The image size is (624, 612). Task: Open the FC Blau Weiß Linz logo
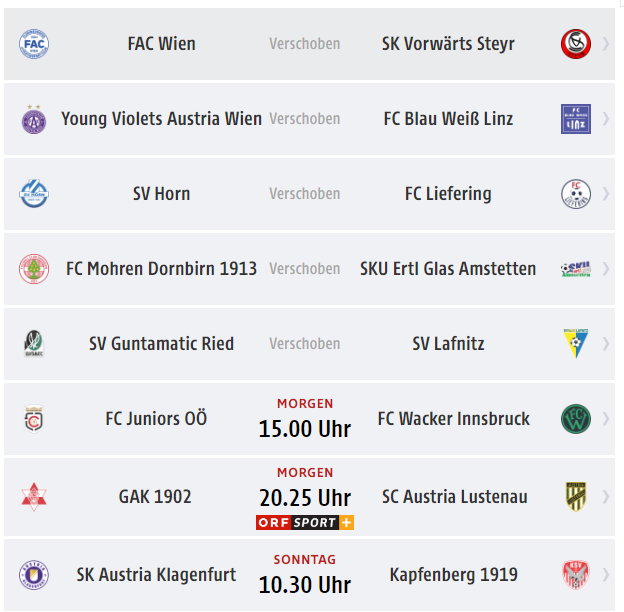[x=575, y=119]
